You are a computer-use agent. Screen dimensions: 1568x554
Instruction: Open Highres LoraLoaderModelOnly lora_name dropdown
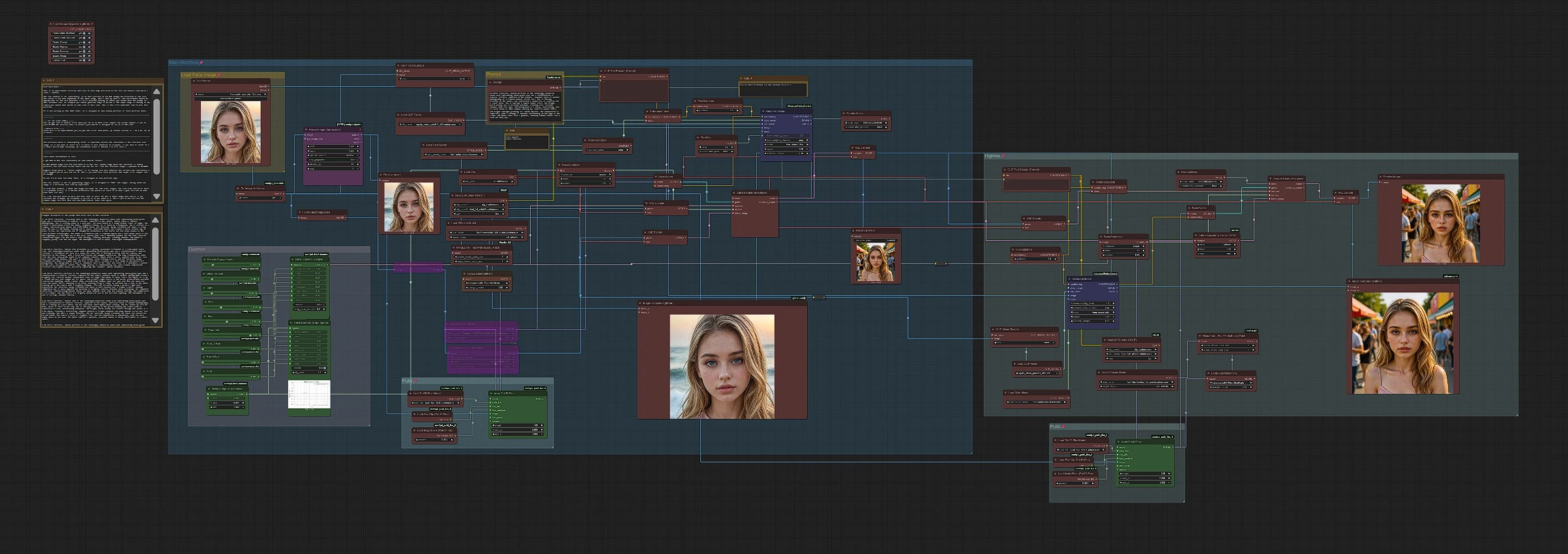tap(1232, 382)
